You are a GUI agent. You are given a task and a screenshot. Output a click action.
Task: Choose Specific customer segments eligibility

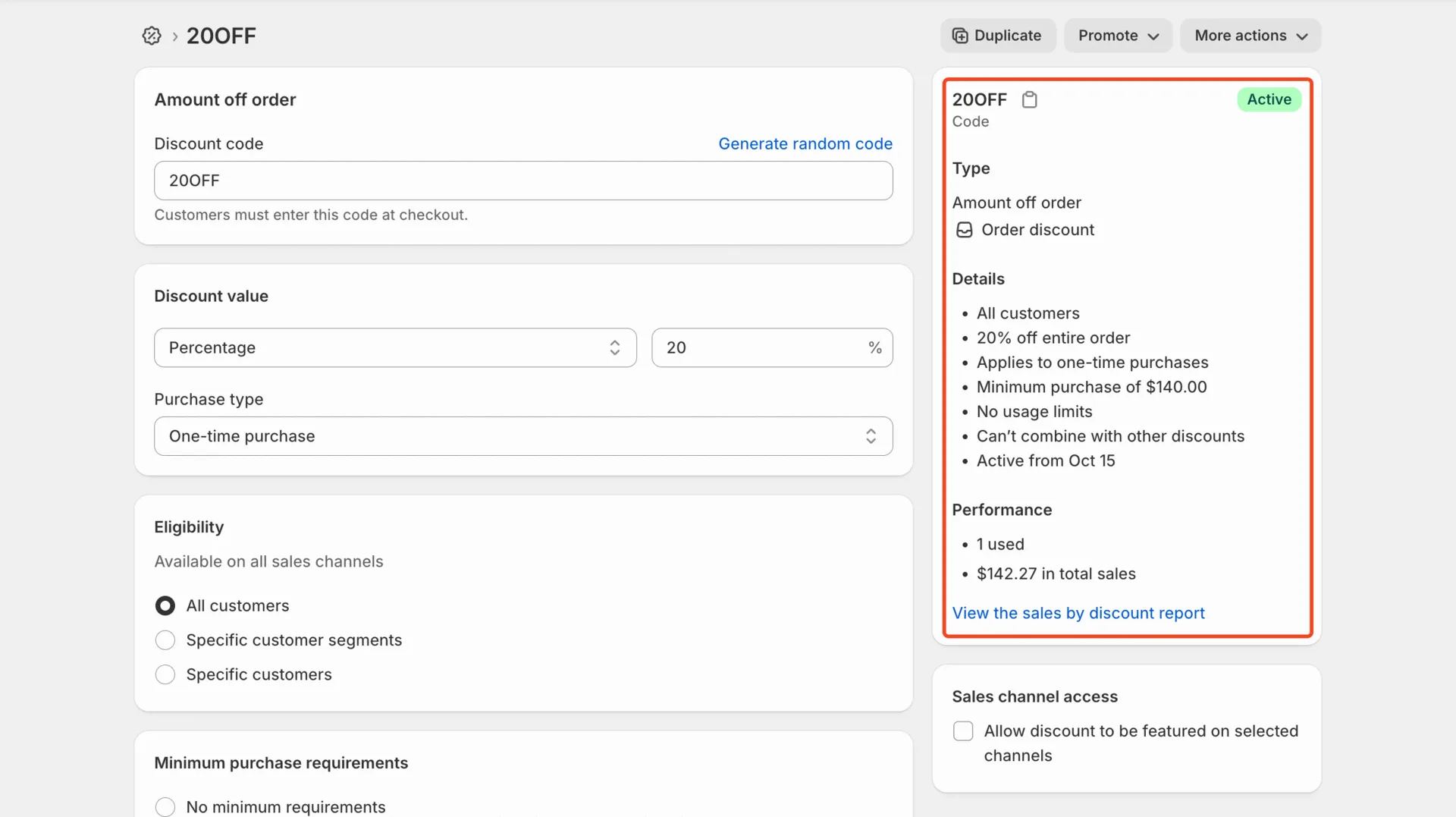point(165,640)
